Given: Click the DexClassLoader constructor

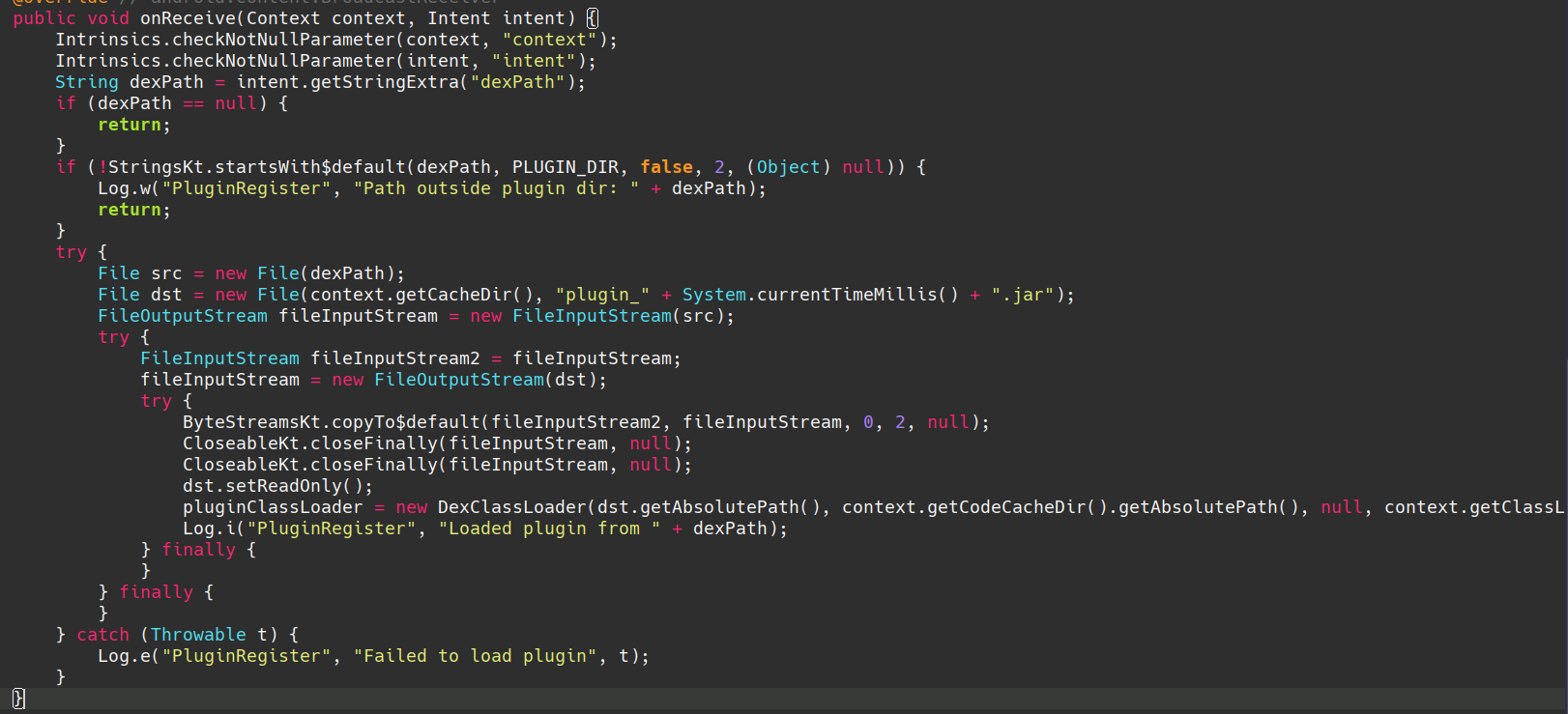Looking at the screenshot, I should [512, 507].
